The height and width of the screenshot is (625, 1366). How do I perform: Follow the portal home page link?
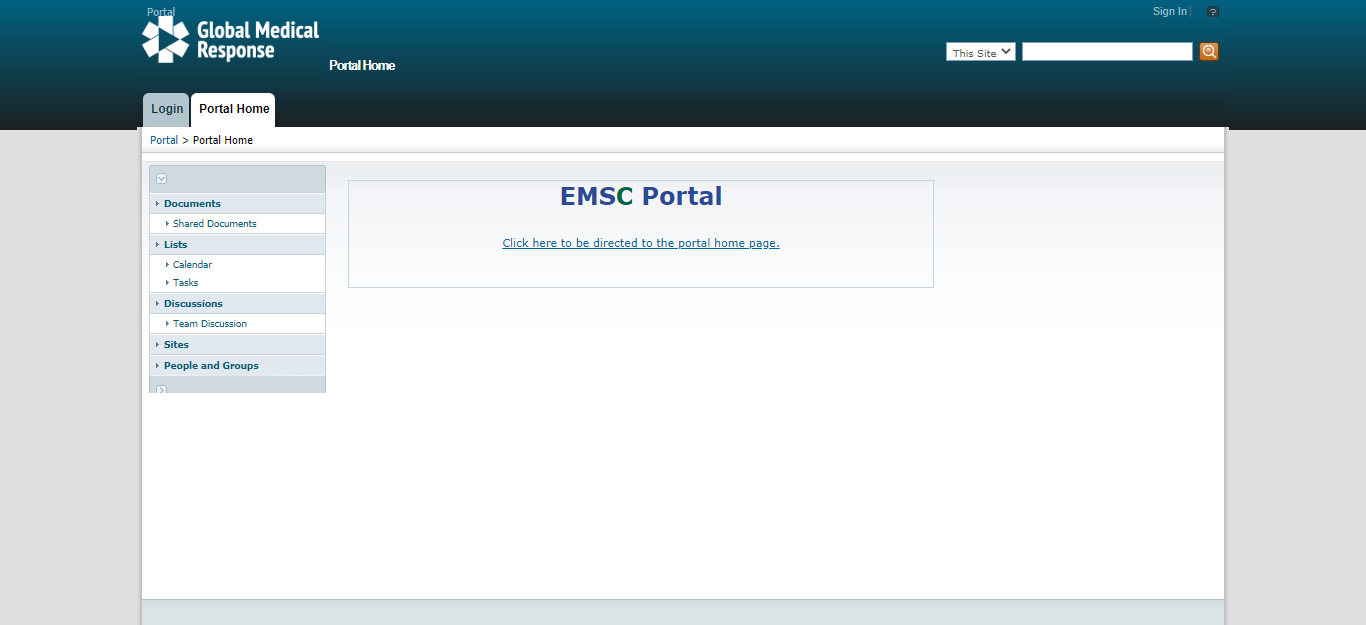(641, 242)
